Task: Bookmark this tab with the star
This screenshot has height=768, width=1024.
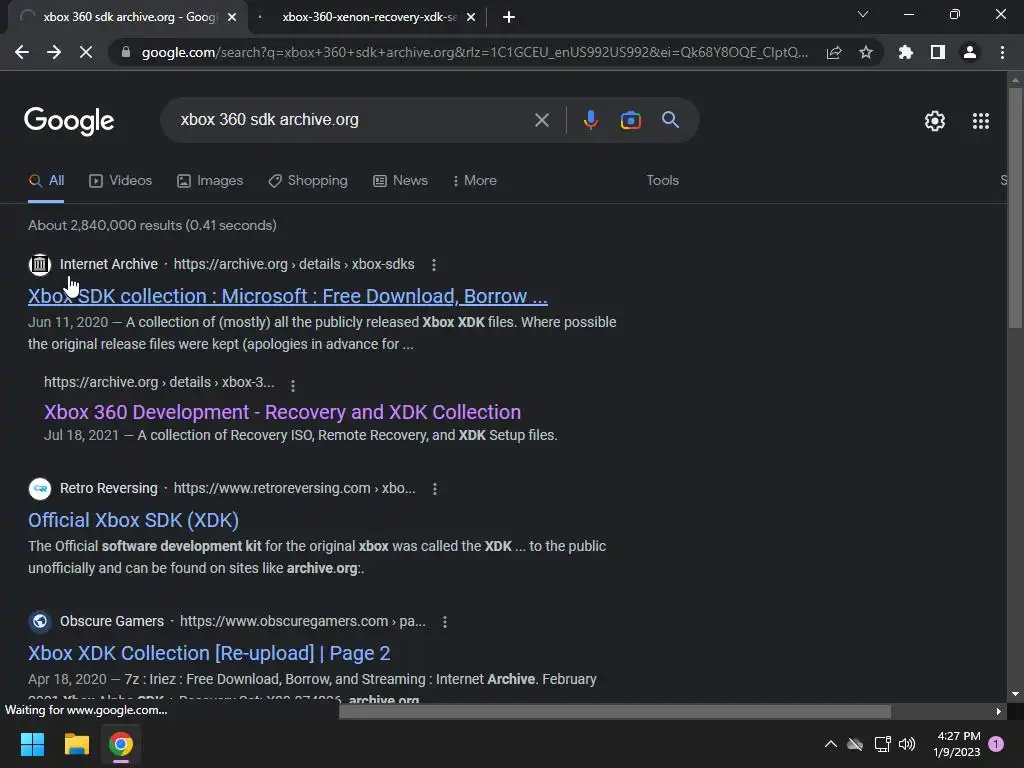Action: tap(866, 52)
